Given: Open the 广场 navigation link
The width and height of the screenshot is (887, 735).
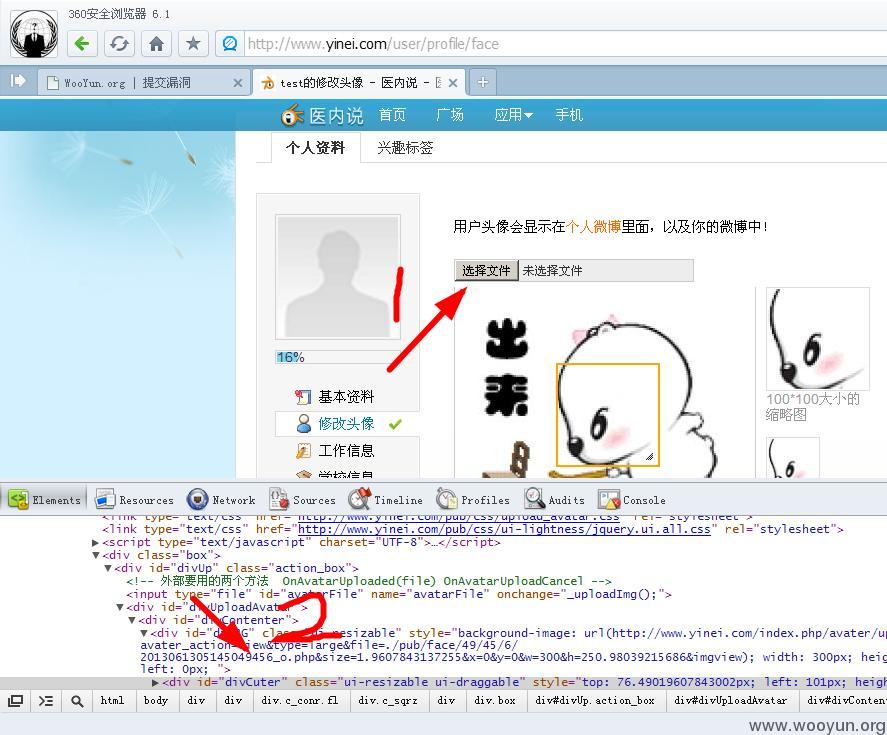Looking at the screenshot, I should (x=450, y=115).
